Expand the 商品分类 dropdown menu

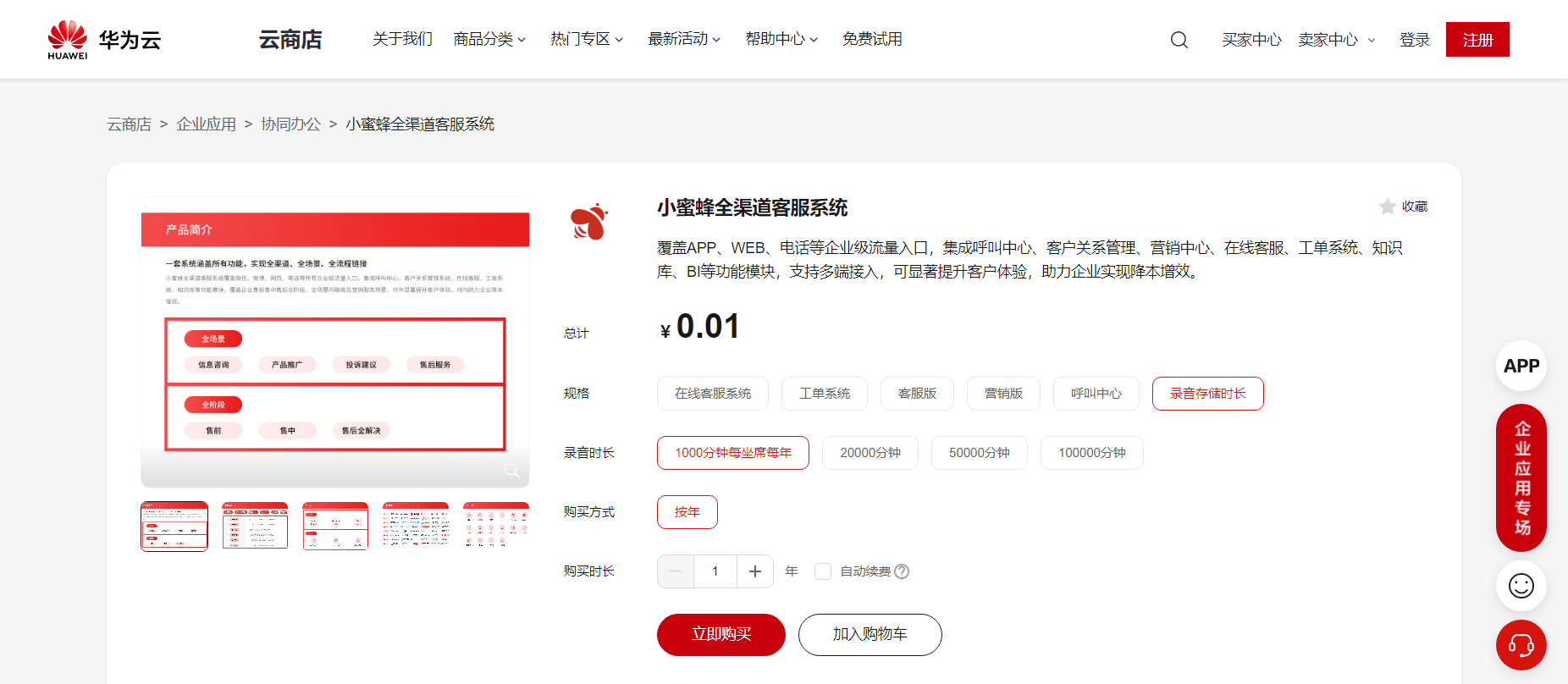click(x=489, y=40)
